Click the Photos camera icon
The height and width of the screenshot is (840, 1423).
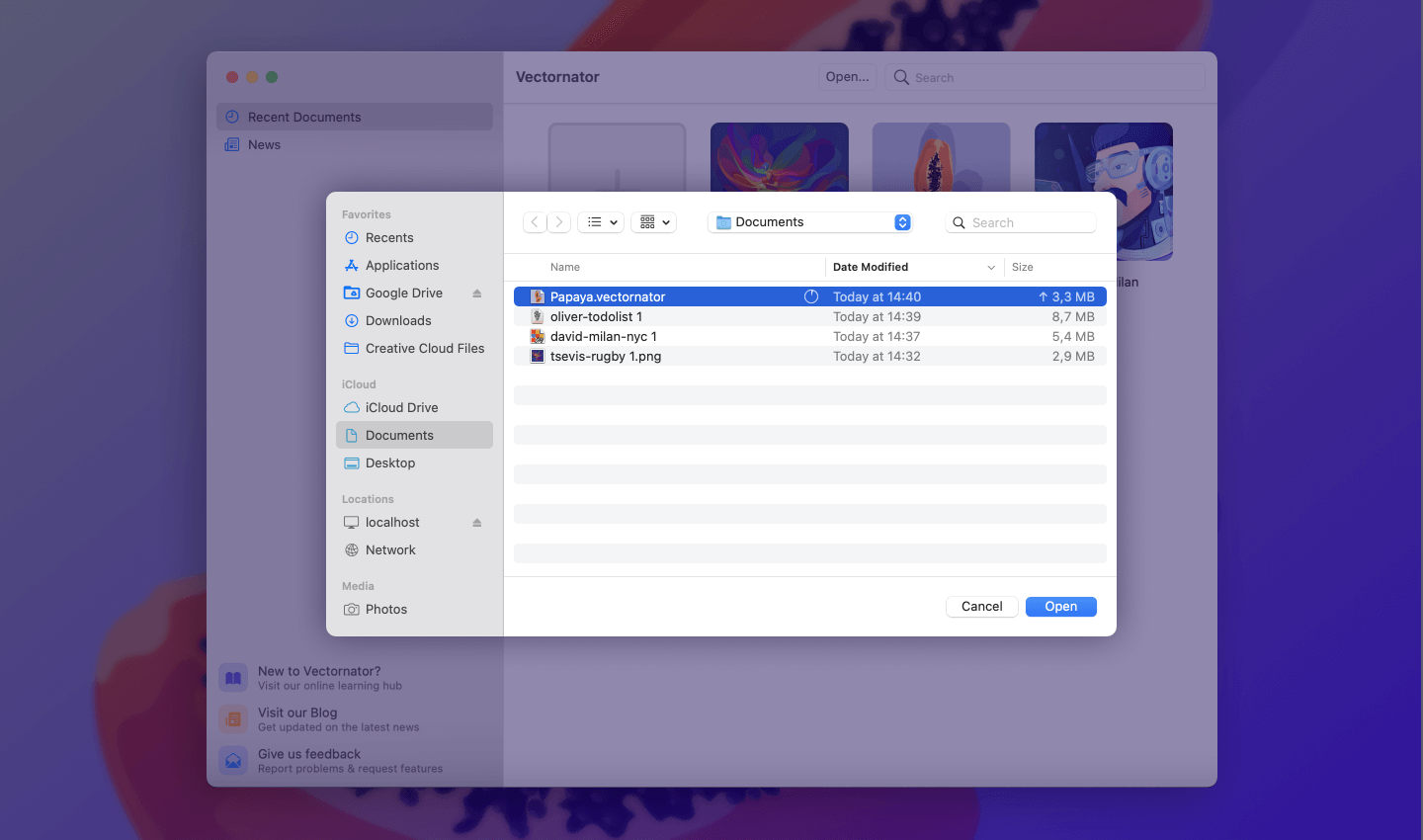coord(351,609)
